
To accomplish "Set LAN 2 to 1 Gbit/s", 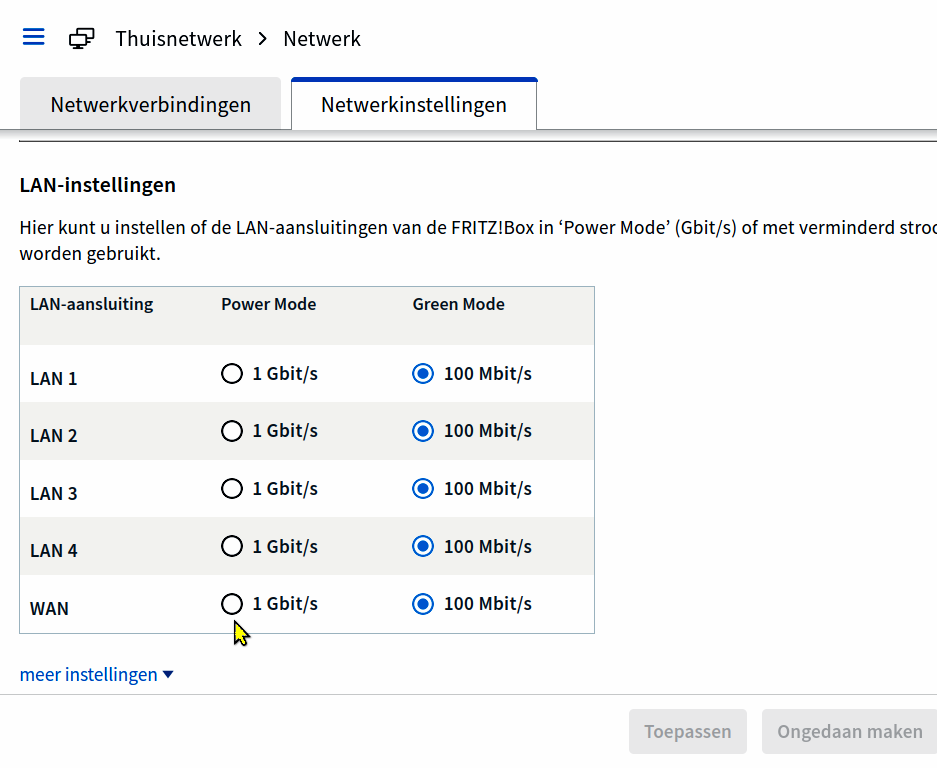I will pos(232,431).
